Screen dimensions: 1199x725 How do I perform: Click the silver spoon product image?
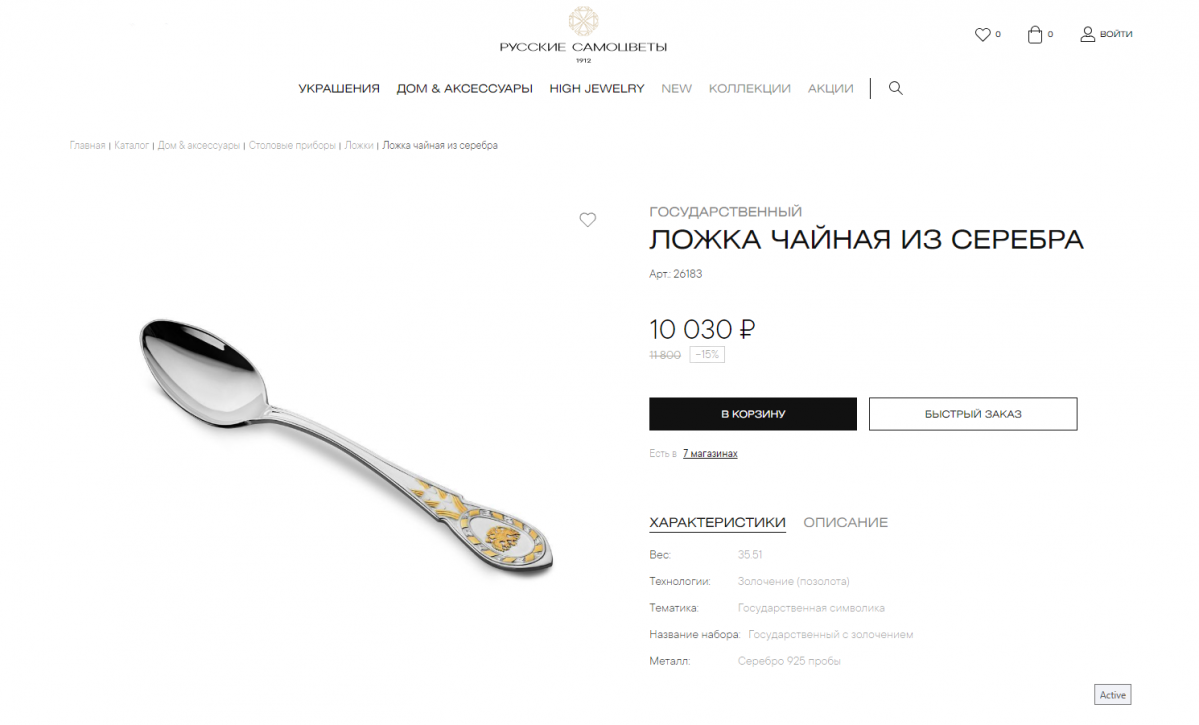346,447
